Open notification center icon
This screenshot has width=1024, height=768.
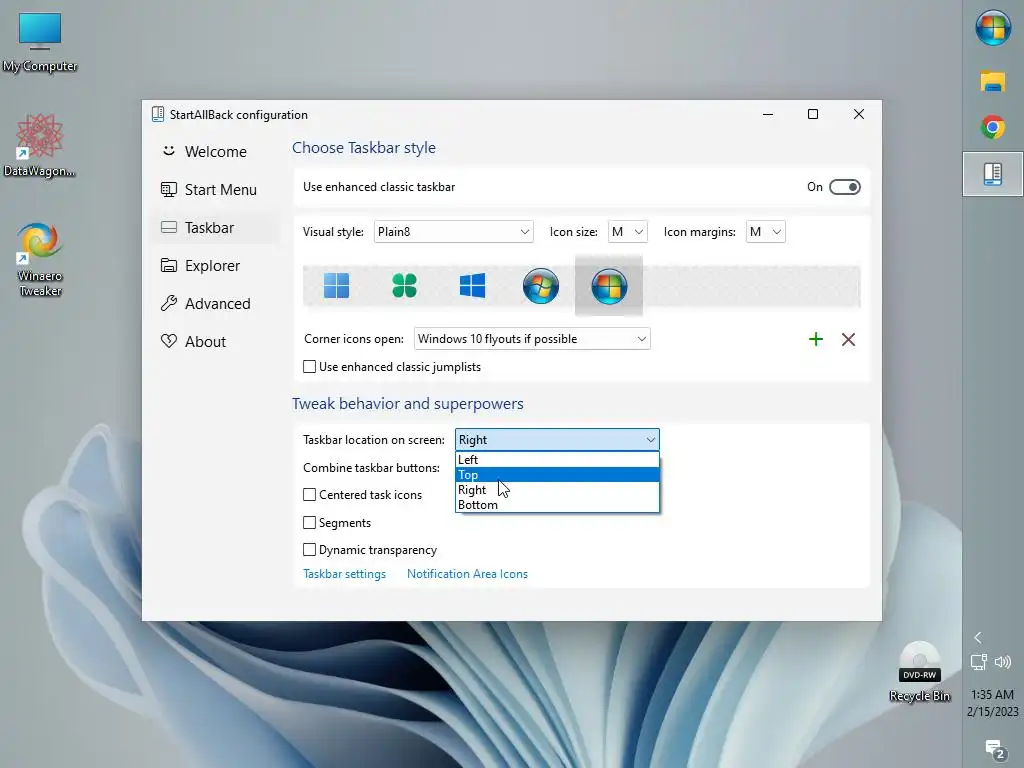[x=994, y=750]
